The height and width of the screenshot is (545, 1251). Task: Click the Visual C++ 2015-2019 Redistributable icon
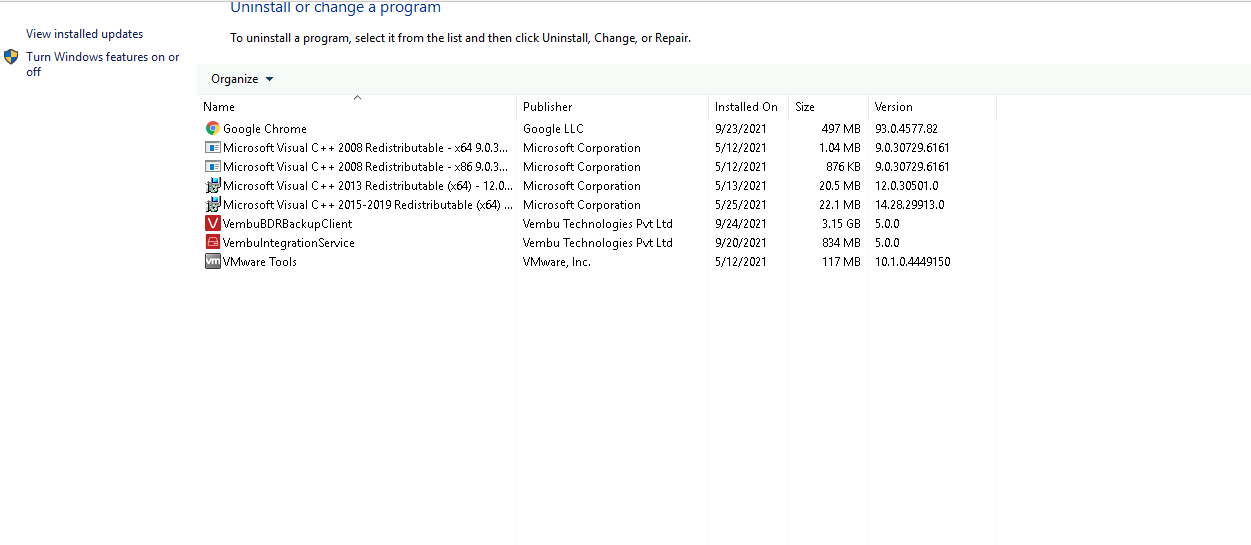[212, 205]
